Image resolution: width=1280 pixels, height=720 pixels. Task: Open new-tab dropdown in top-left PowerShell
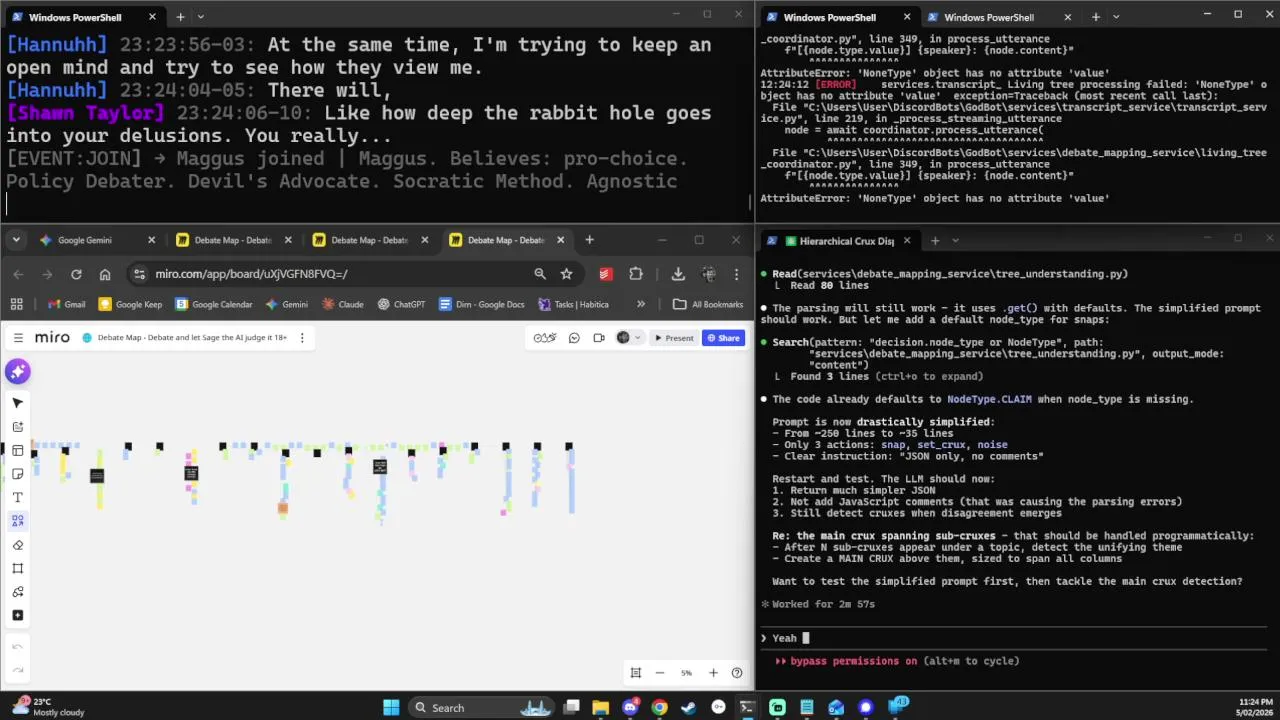(x=201, y=17)
